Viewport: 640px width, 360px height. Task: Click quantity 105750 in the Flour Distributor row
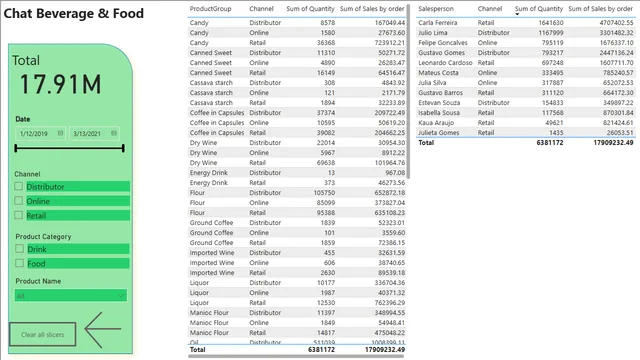tap(324, 193)
